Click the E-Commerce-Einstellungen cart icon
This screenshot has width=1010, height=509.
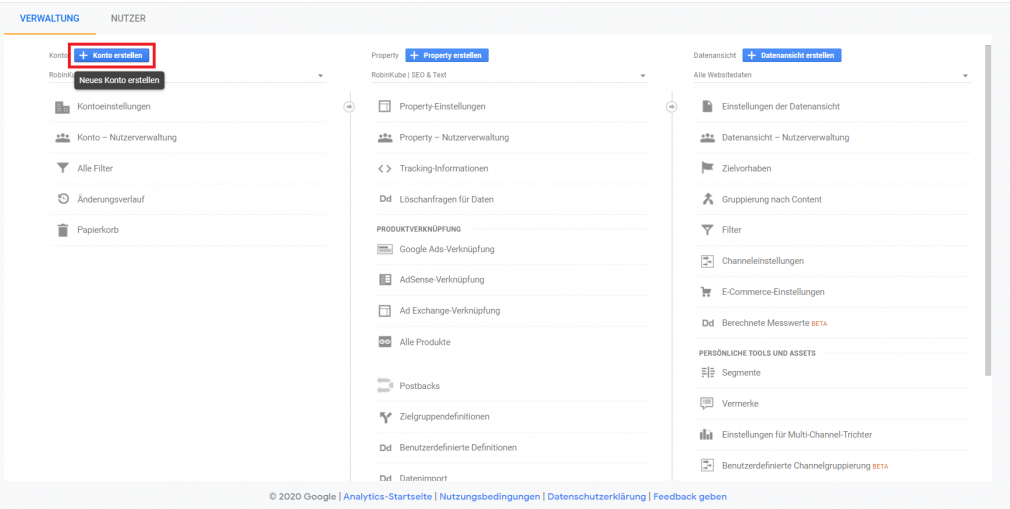[707, 292]
